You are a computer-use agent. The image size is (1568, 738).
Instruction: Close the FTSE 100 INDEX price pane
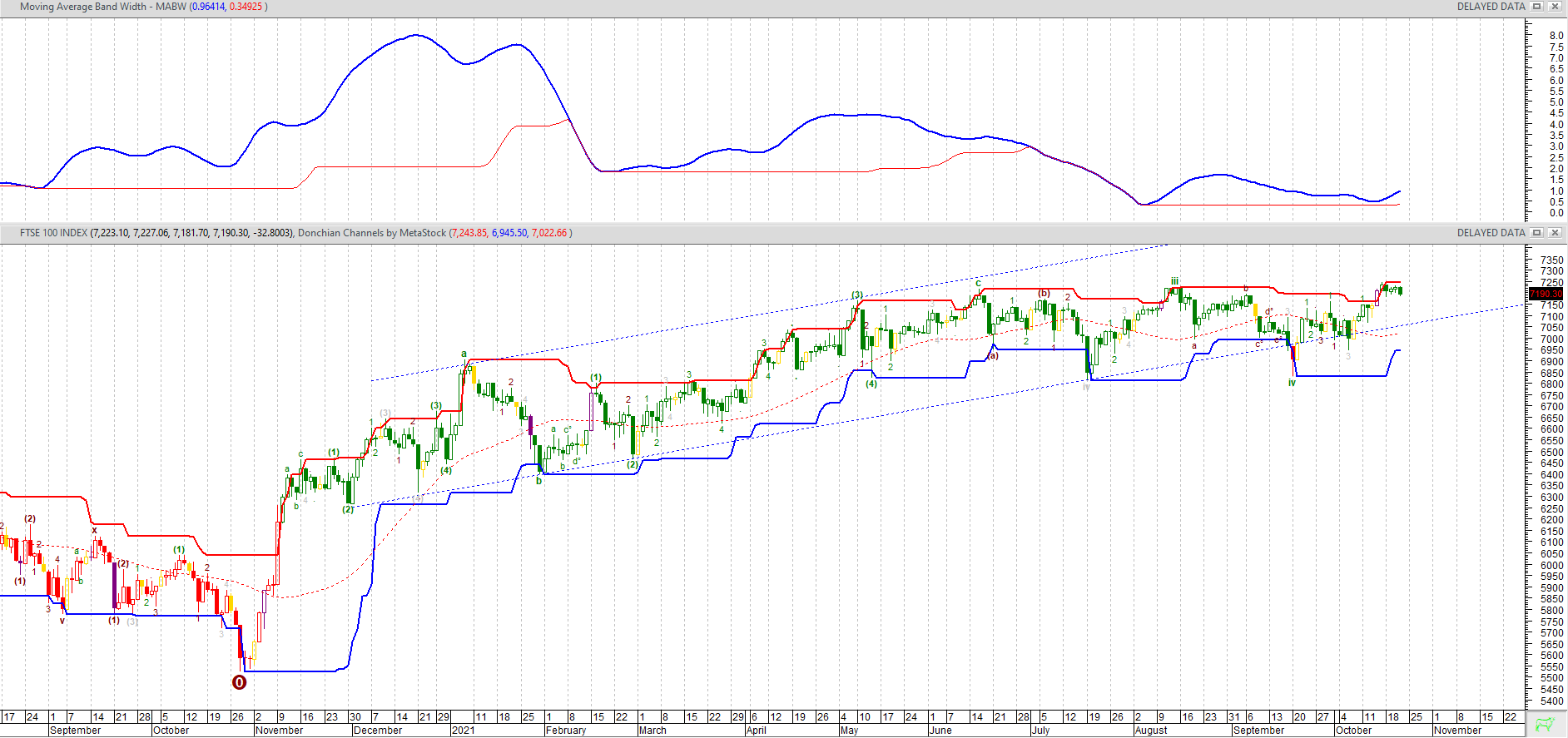[x=1554, y=233]
